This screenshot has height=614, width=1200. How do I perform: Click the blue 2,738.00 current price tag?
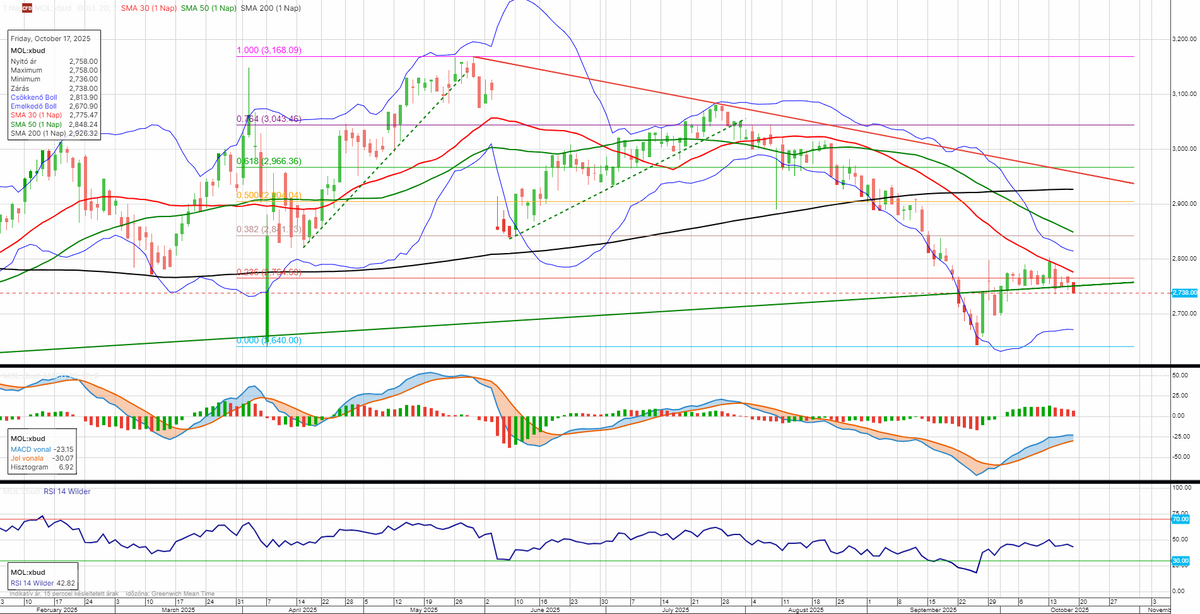tap(1184, 292)
